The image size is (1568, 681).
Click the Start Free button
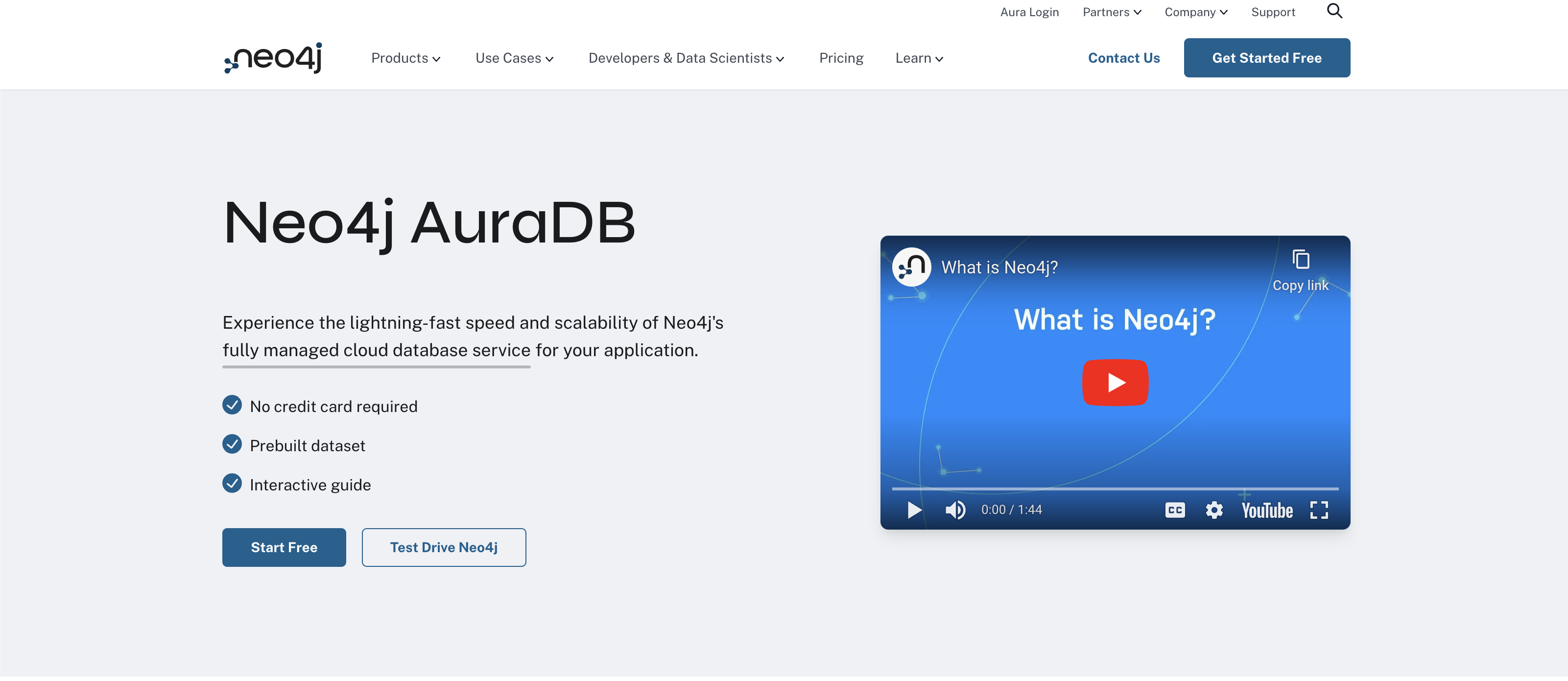pos(284,547)
